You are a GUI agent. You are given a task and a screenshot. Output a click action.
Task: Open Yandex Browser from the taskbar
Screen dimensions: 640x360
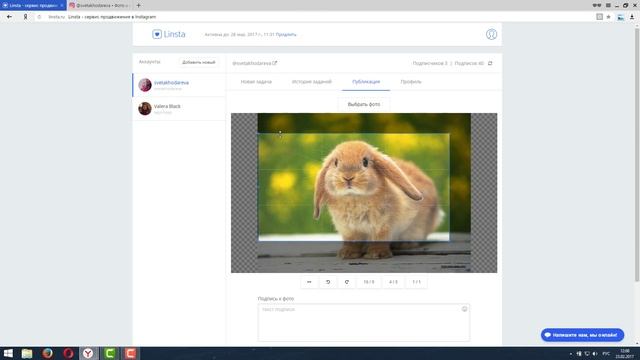[x=88, y=353]
